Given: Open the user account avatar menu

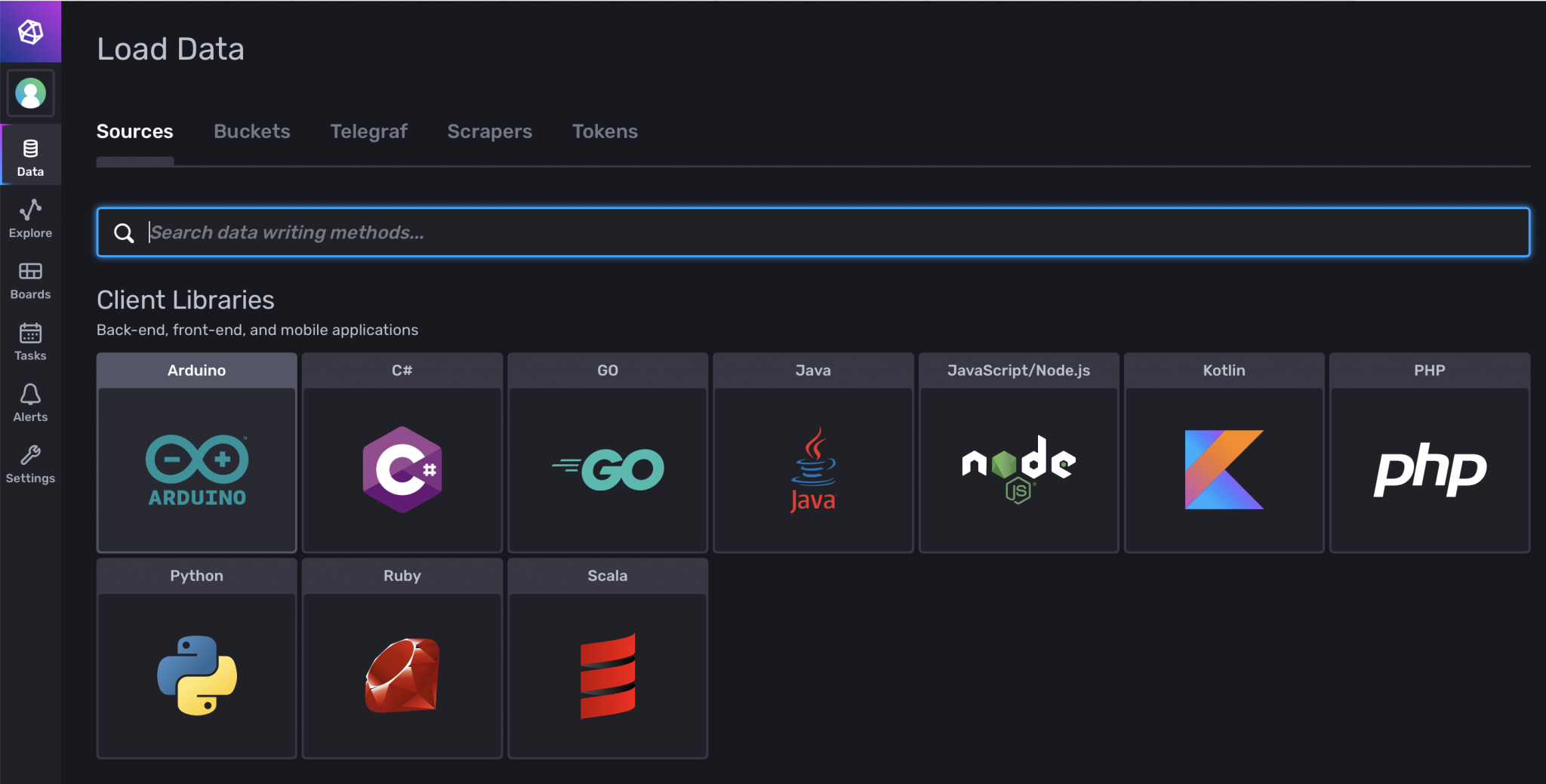Looking at the screenshot, I should 30,94.
